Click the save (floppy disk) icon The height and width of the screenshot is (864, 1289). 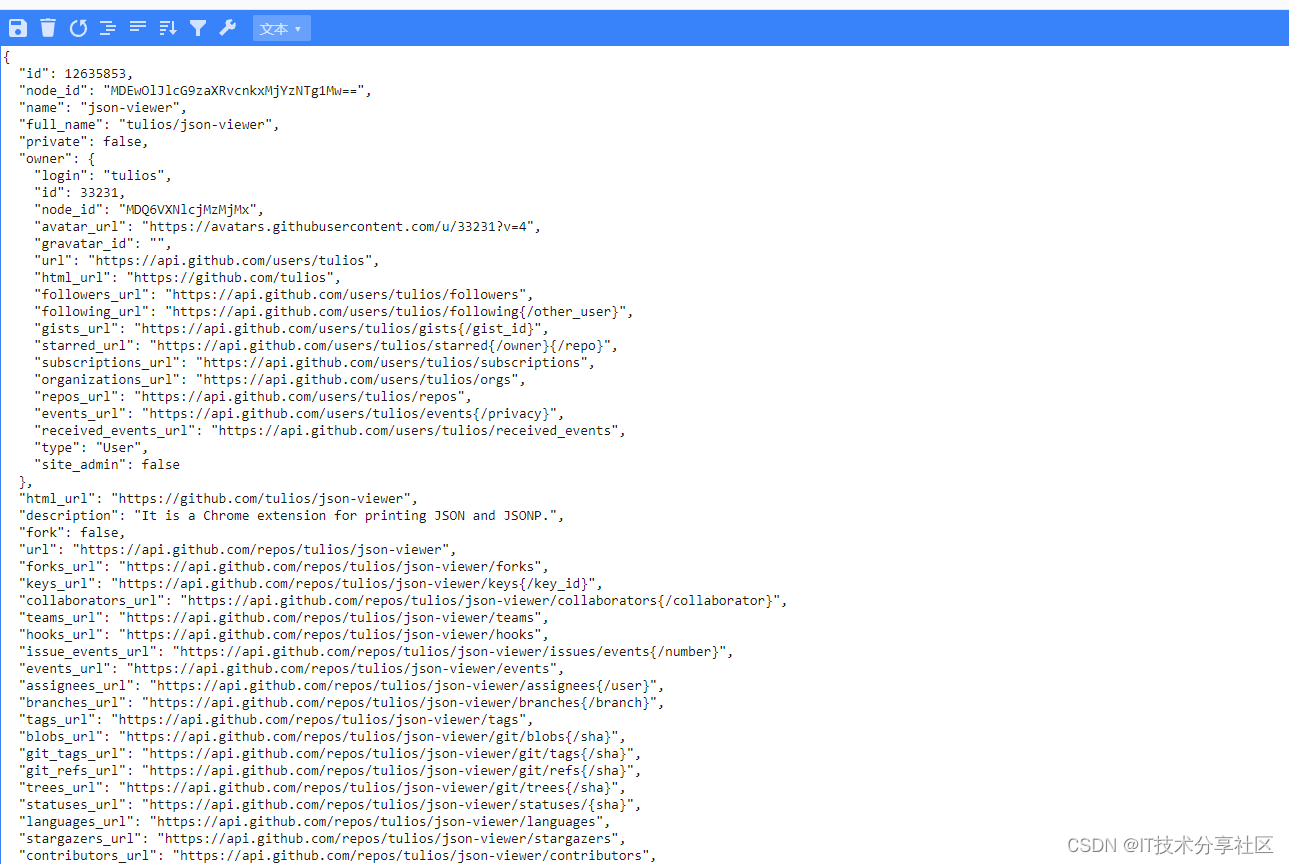tap(18, 28)
